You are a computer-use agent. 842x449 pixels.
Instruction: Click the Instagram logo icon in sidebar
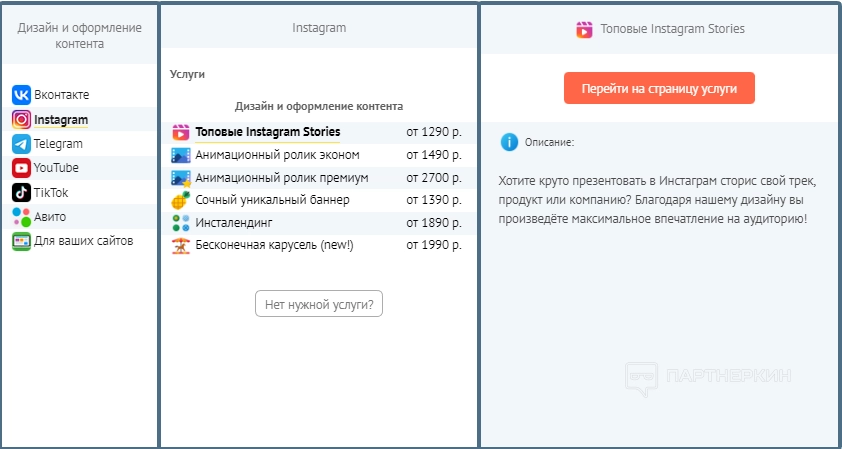click(21, 120)
